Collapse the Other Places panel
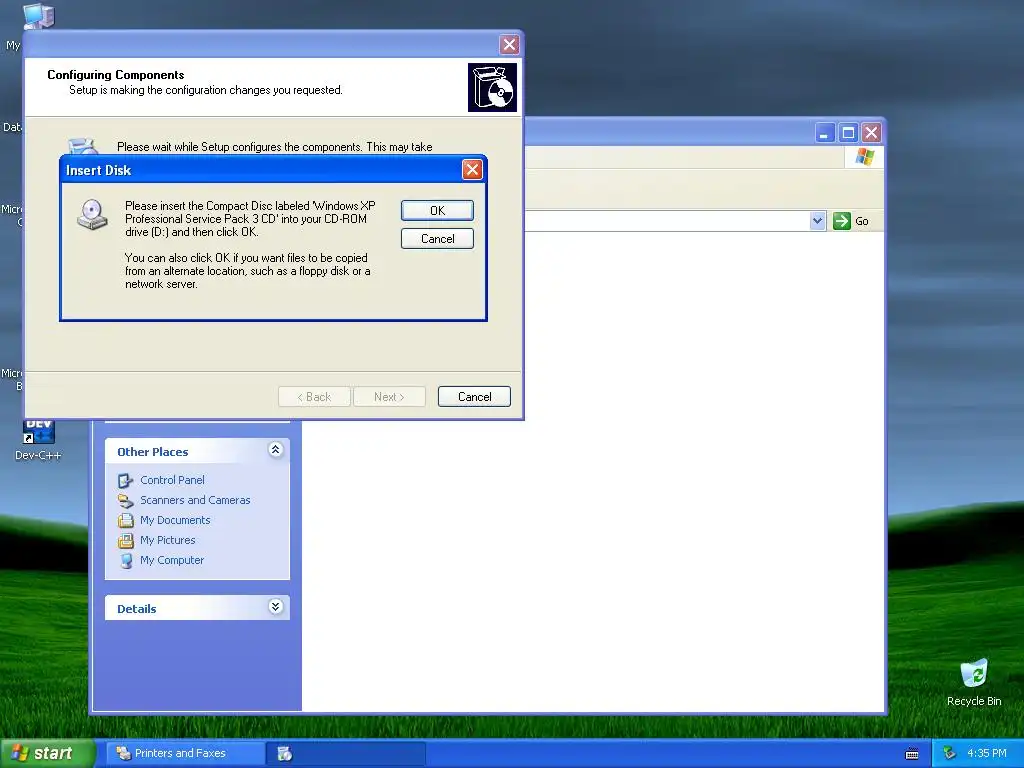Image resolution: width=1024 pixels, height=768 pixels. point(276,450)
